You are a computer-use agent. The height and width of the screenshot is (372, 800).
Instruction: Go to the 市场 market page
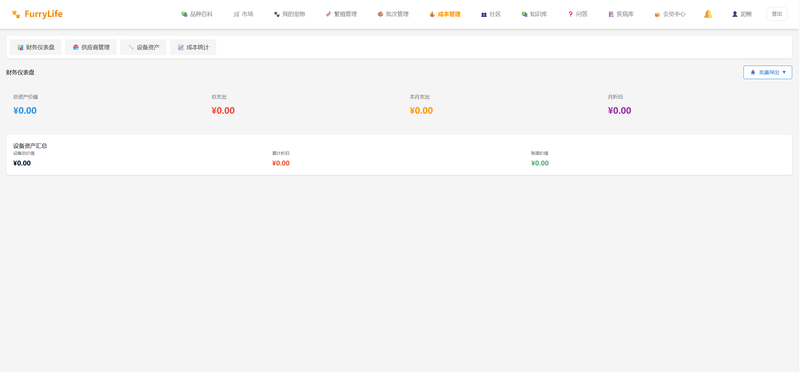tap(243, 14)
